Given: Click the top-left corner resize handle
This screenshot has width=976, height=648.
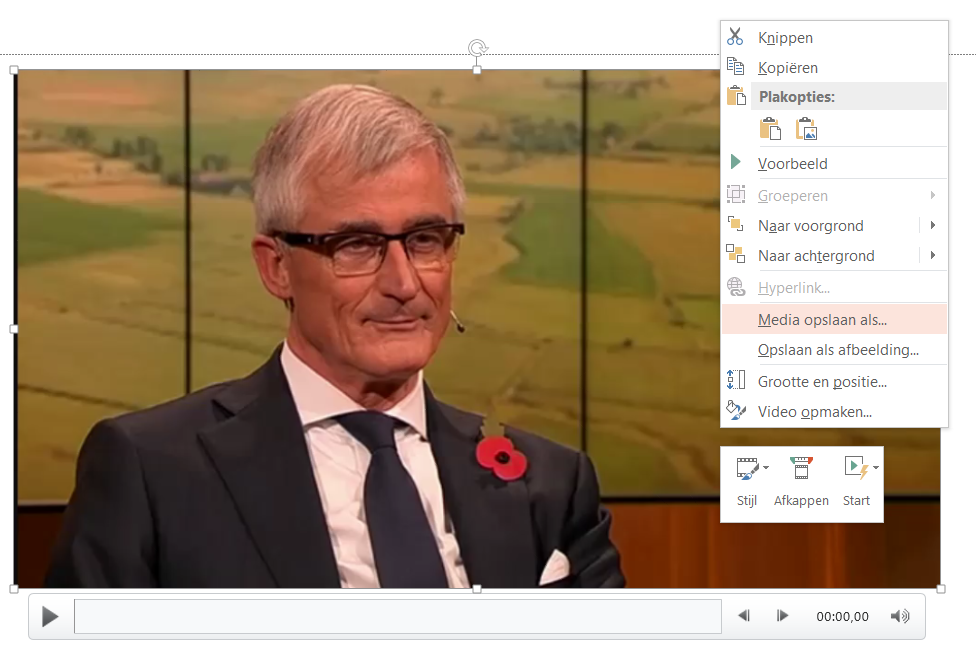Looking at the screenshot, I should pyautogui.click(x=14, y=70).
